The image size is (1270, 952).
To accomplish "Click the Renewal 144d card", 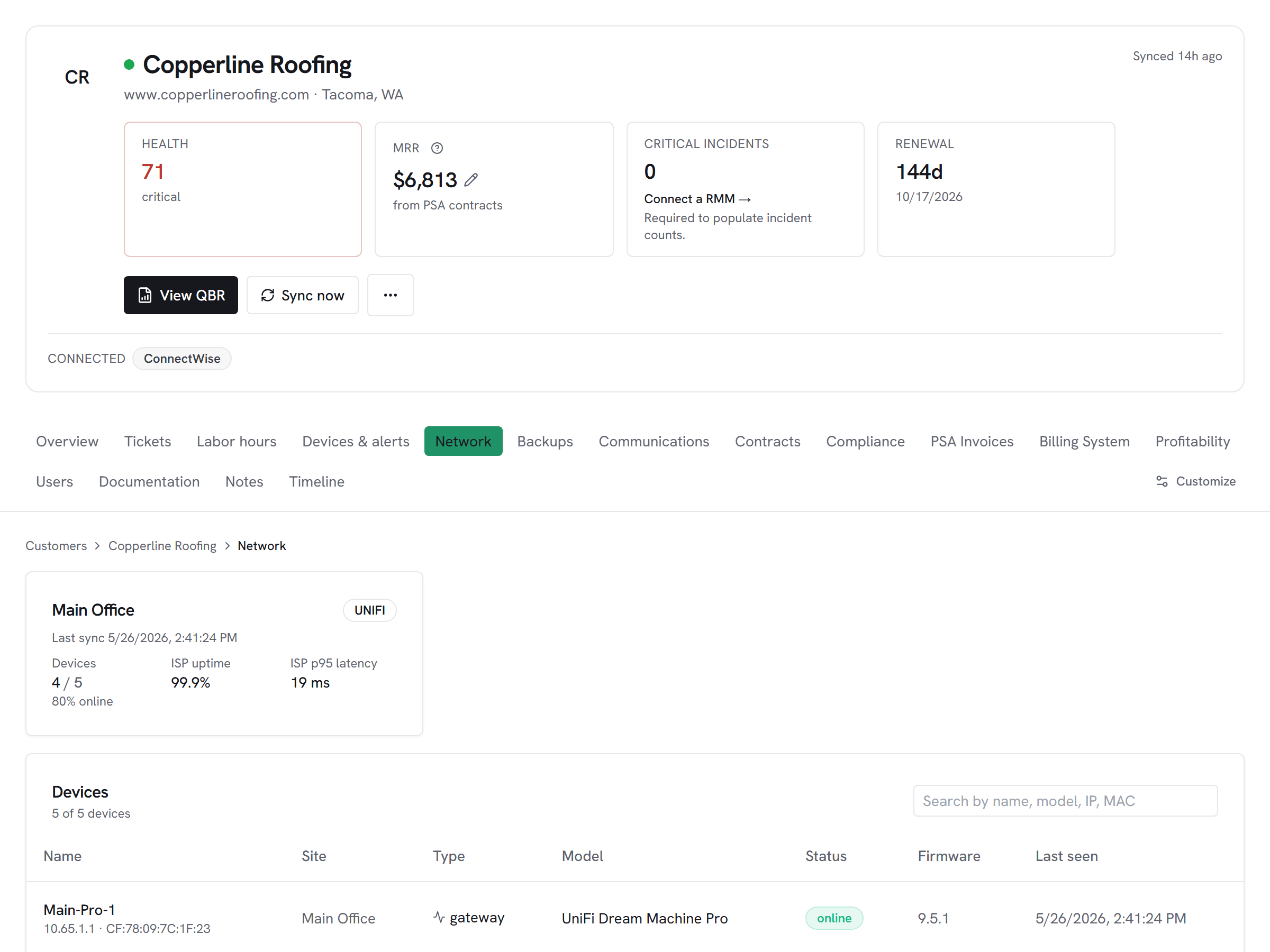I will point(995,189).
